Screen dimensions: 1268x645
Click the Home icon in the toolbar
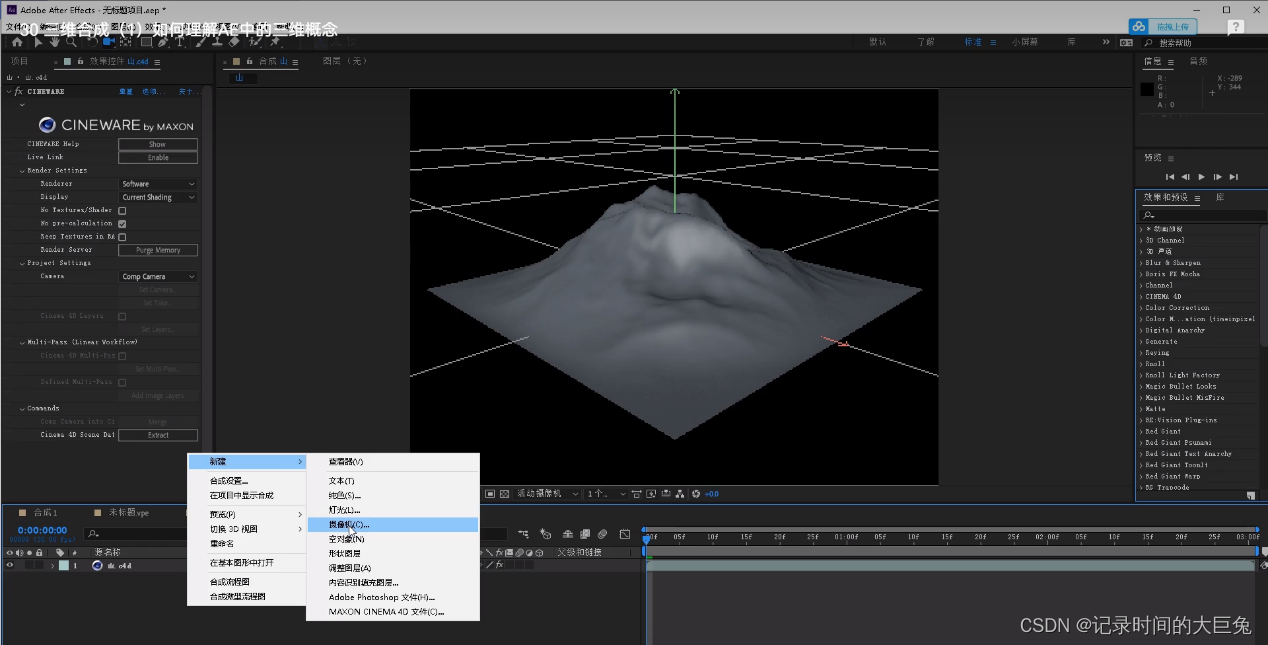(17, 42)
